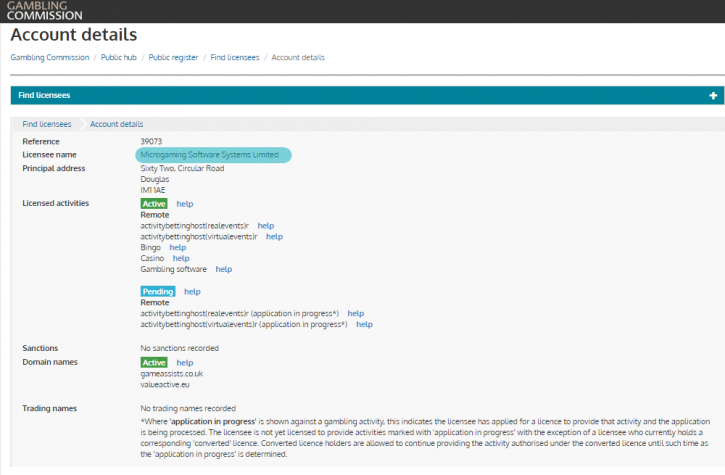Click the Sanctions field label

click(x=40, y=348)
